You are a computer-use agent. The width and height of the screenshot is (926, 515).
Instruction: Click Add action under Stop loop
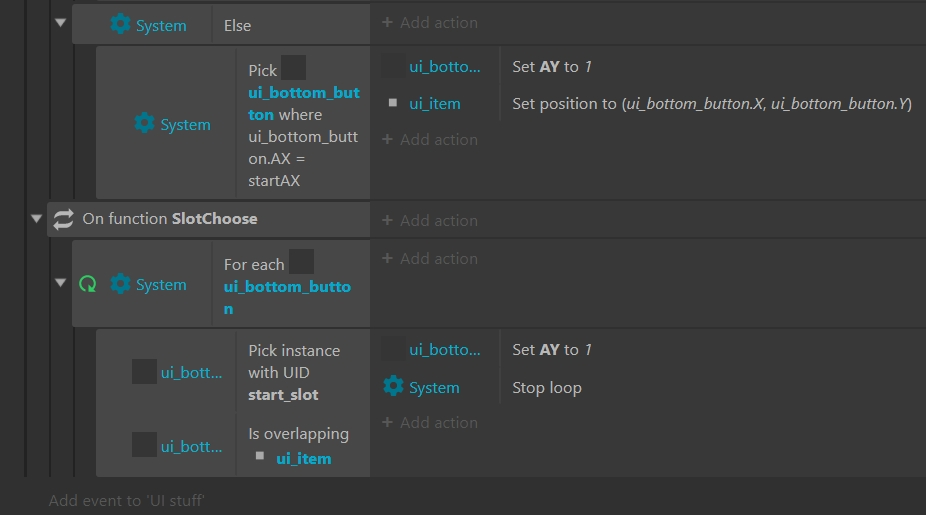pyautogui.click(x=430, y=422)
